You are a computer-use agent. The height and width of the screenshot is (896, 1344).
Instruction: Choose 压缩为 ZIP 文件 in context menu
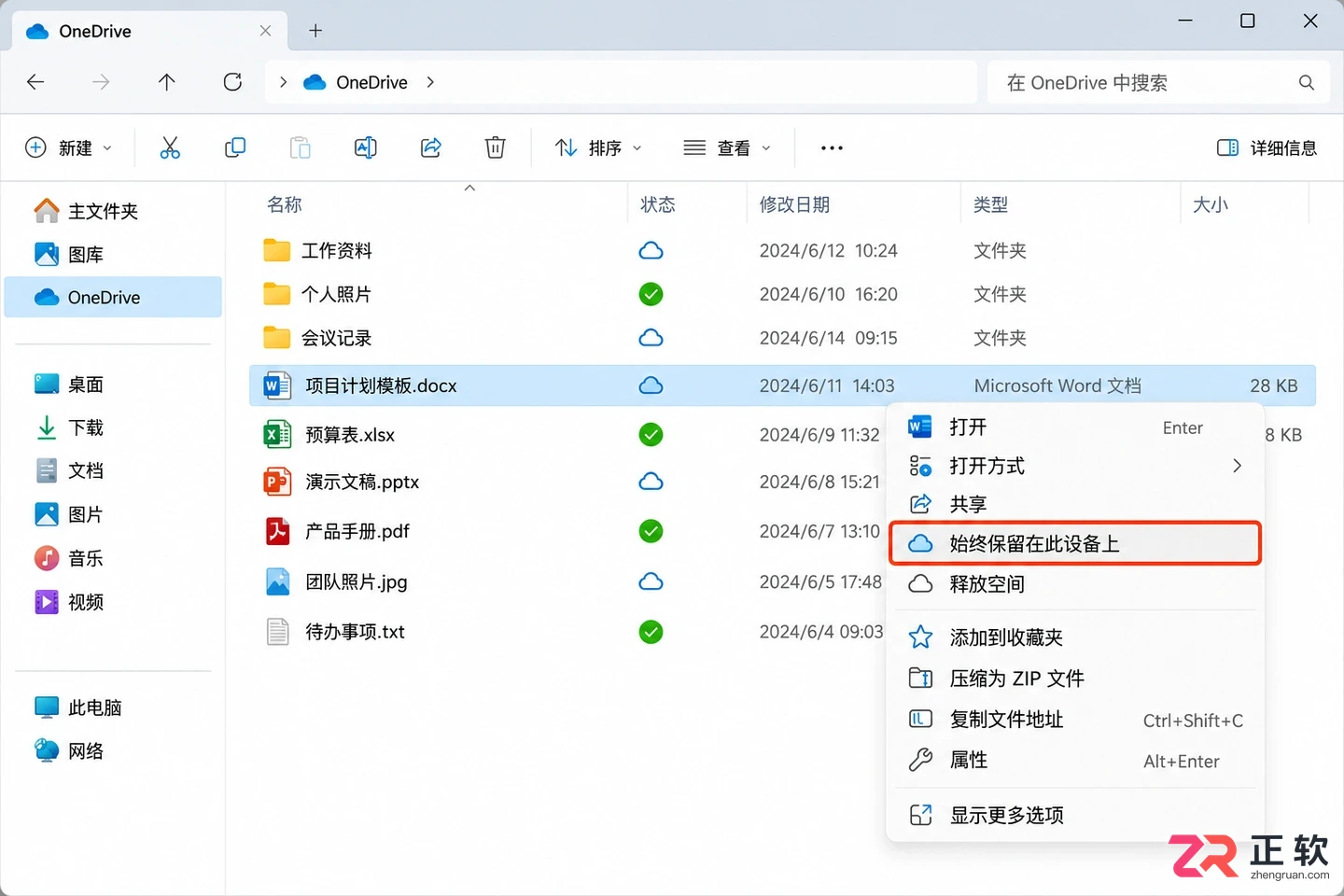tap(1074, 679)
